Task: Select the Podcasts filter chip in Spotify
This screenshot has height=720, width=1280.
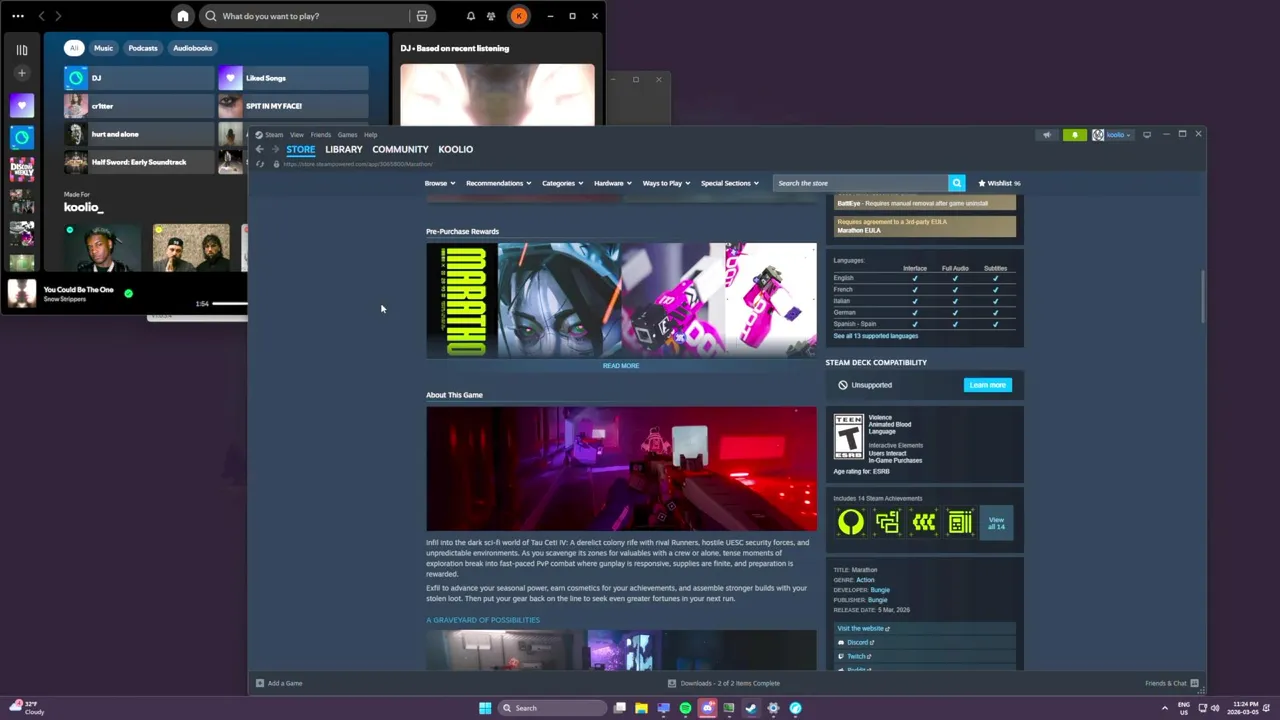Action: pyautogui.click(x=143, y=48)
